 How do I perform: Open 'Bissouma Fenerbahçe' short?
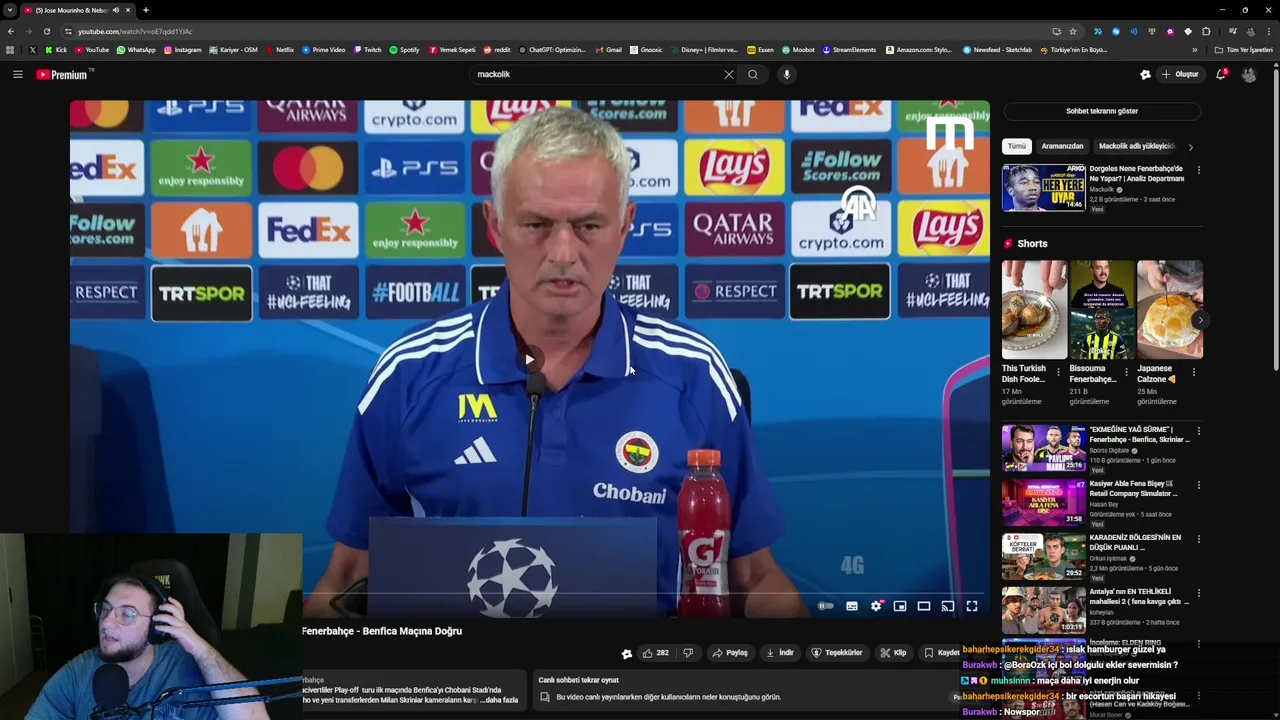coord(1102,310)
